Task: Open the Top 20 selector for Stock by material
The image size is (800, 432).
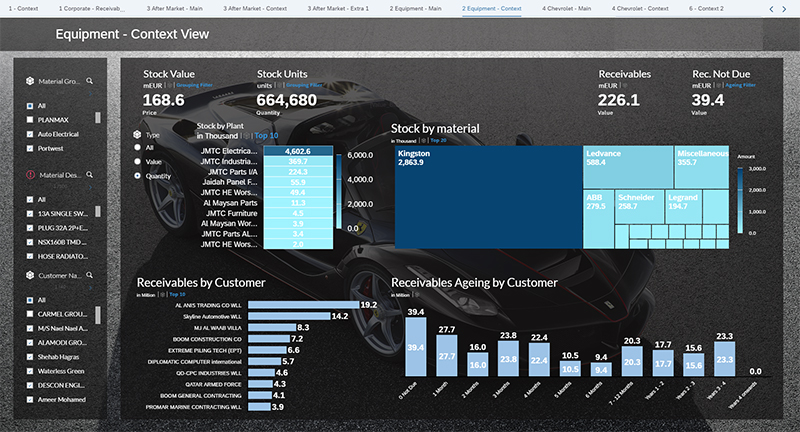Action: tap(438, 141)
